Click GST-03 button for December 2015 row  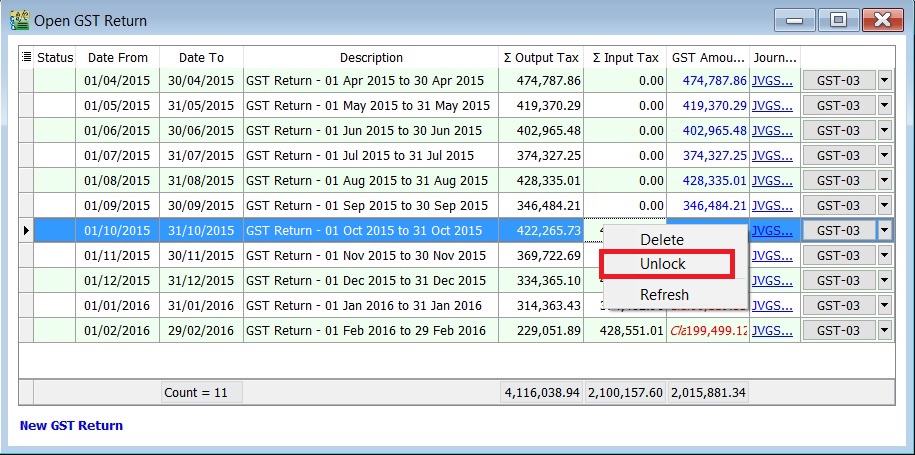tap(838, 281)
